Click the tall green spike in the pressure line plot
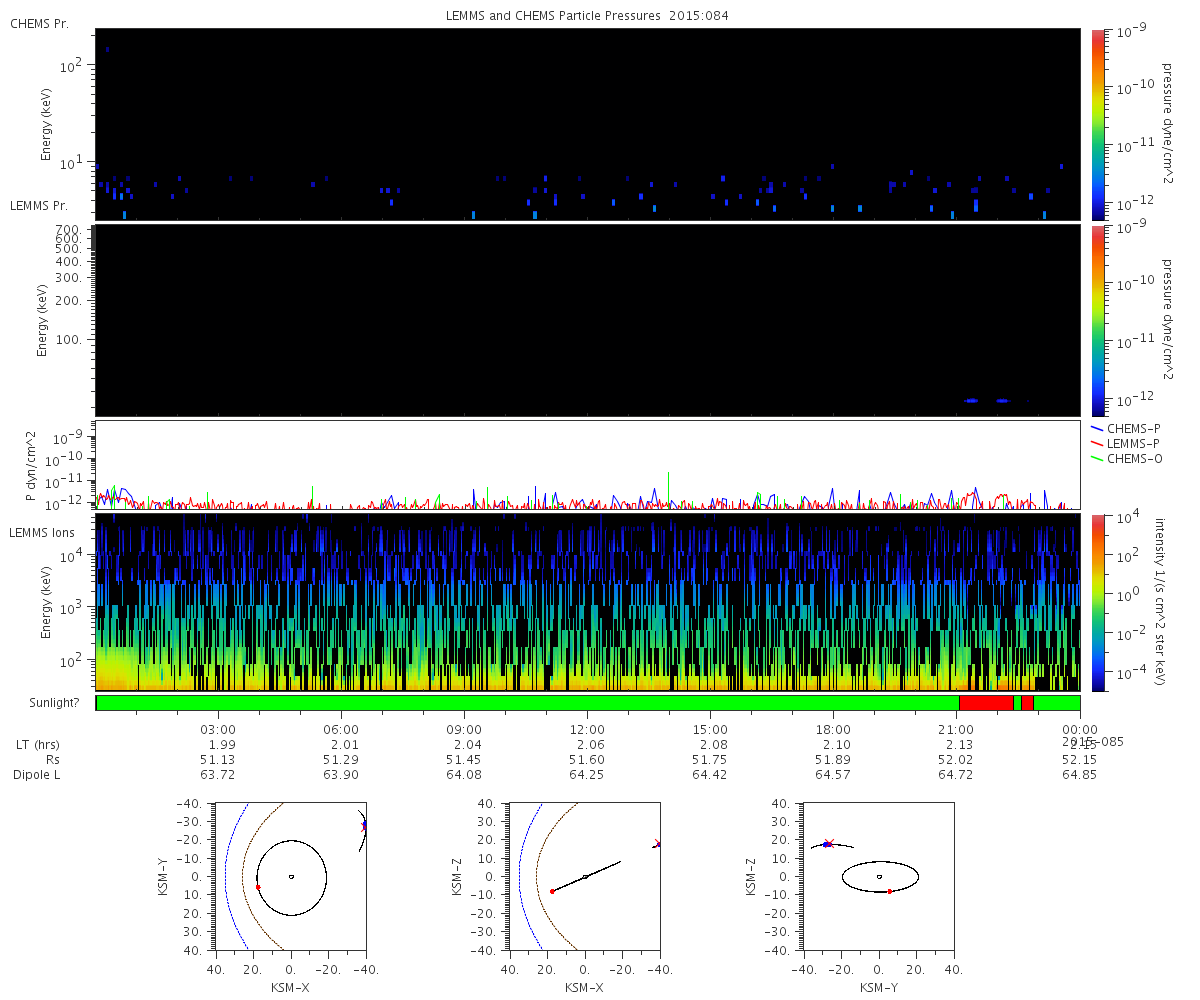This screenshot has height=1000, width=1200. [x=668, y=480]
